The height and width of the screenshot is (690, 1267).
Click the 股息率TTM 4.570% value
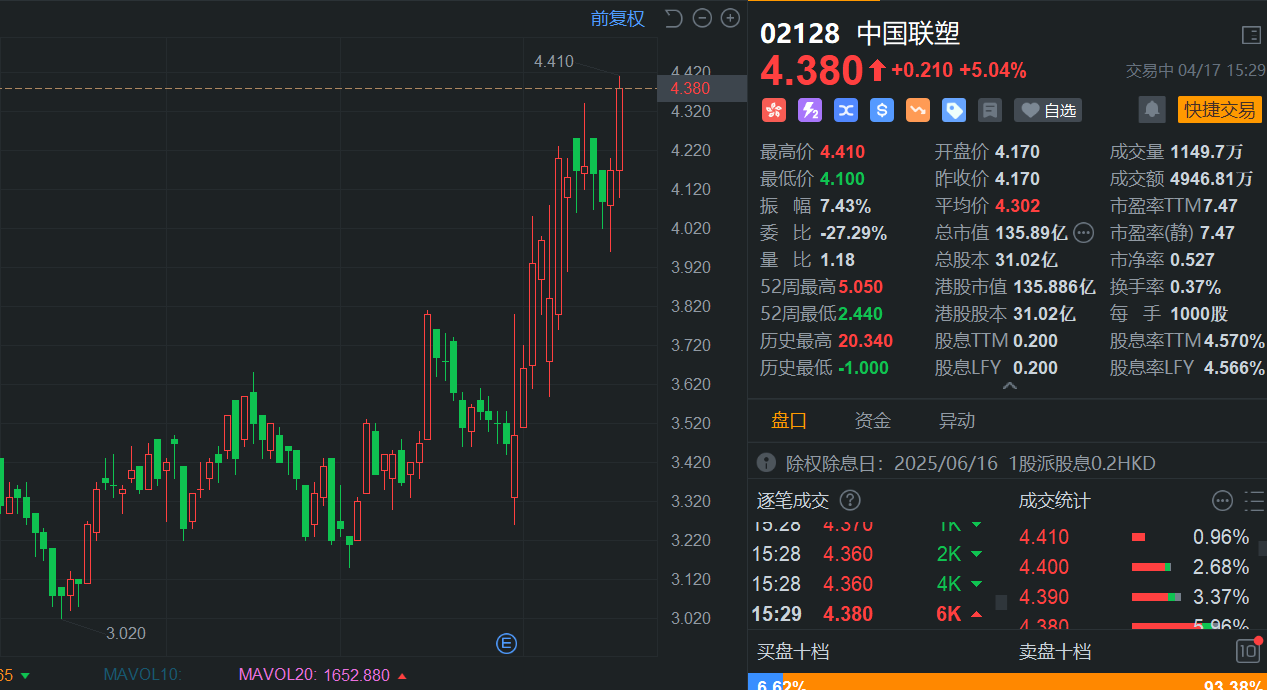tap(1235, 341)
